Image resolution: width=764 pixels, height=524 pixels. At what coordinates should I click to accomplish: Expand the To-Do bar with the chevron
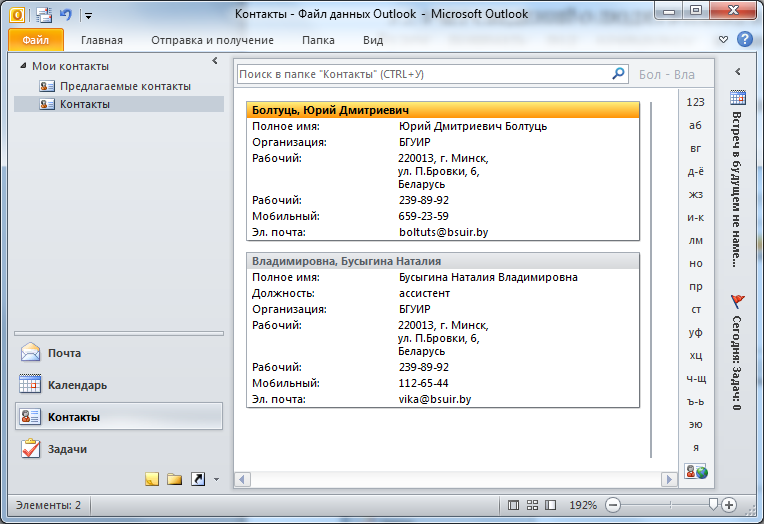click(x=738, y=72)
